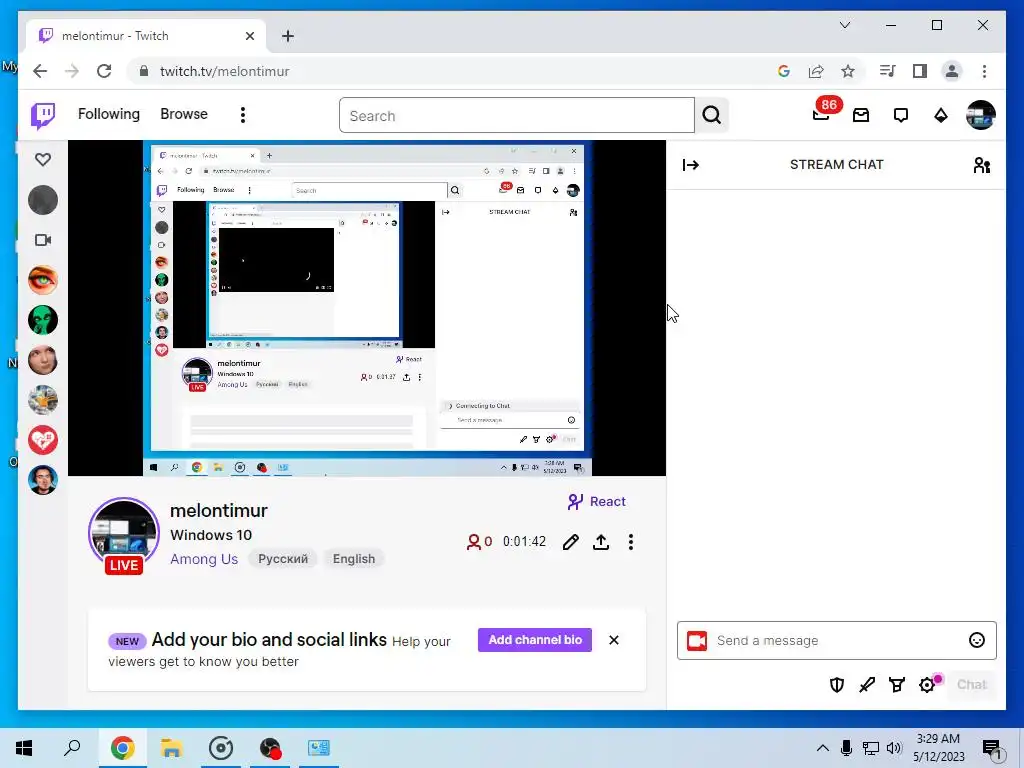The image size is (1024, 768).
Task: Open Get Bits diamond icon
Action: point(940,116)
